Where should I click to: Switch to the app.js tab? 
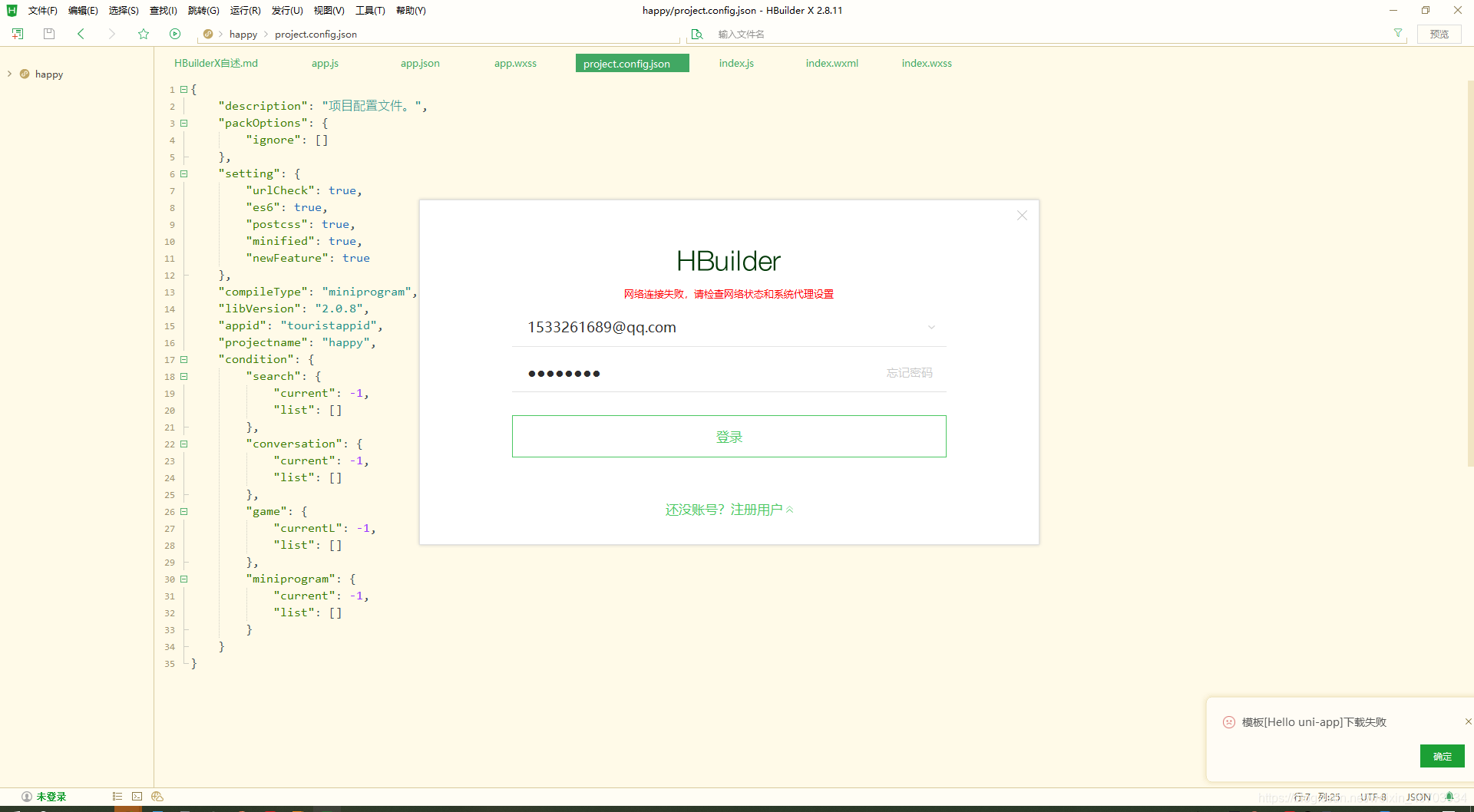tap(325, 63)
